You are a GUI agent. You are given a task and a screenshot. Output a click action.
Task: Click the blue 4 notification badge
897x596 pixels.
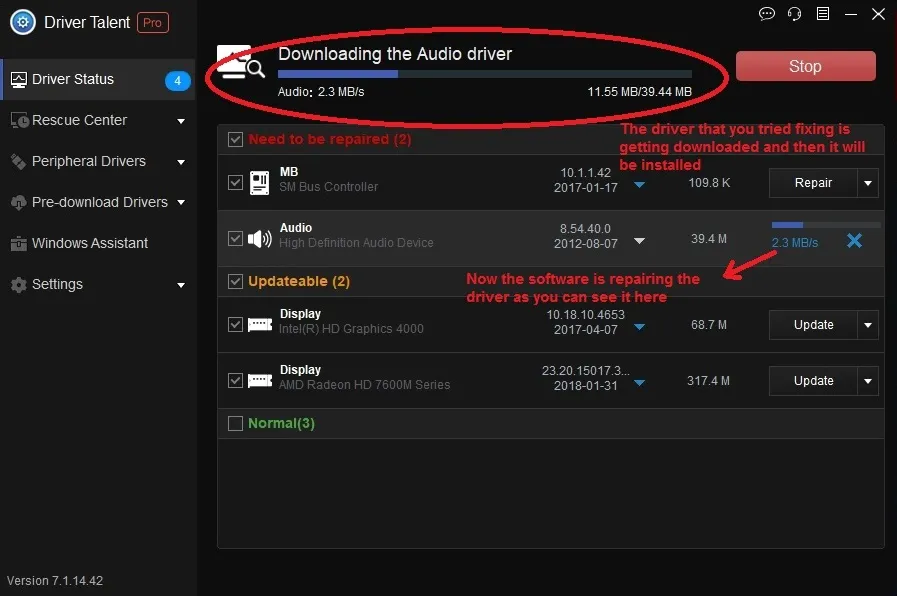(177, 81)
